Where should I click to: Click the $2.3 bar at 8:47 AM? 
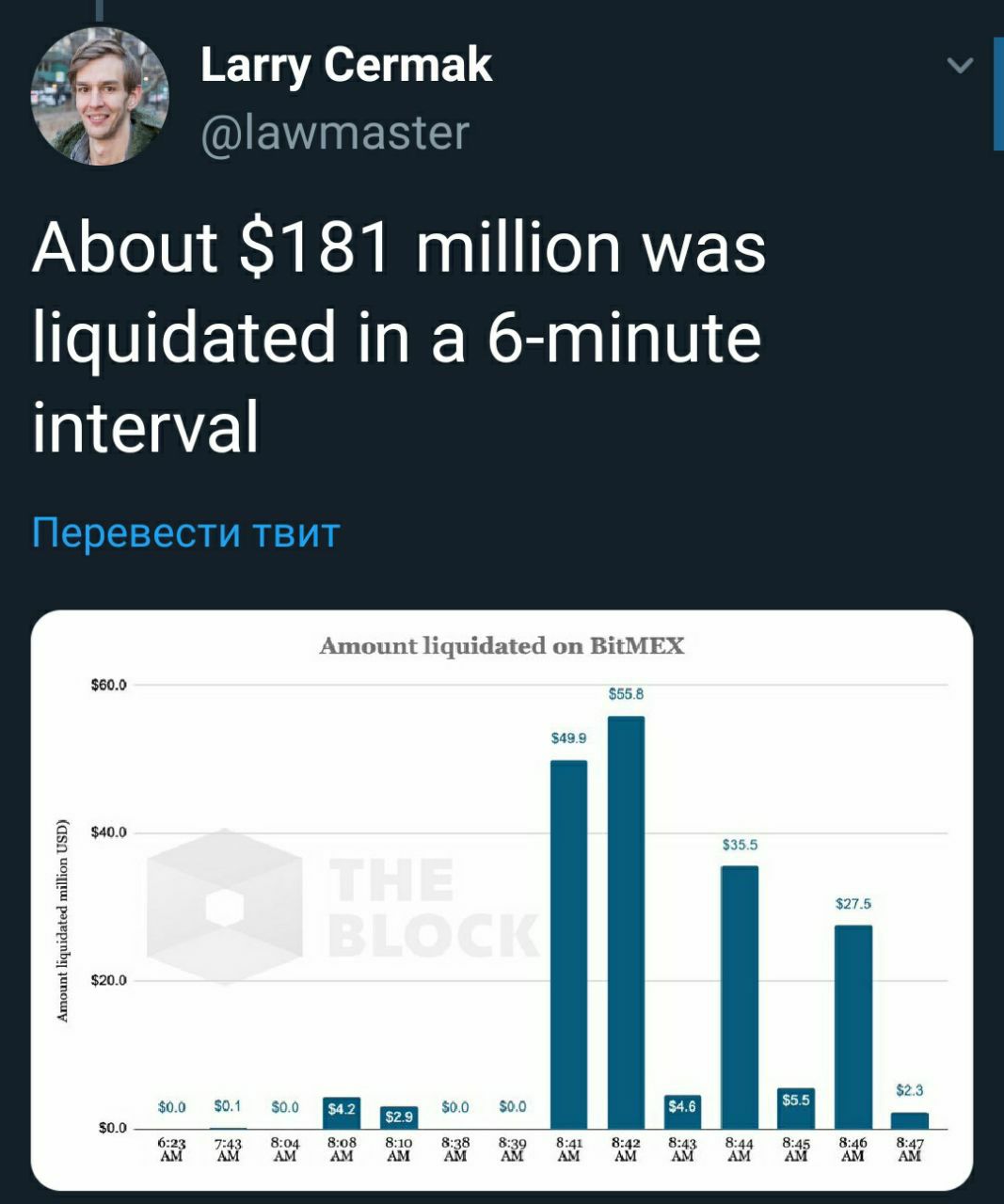pos(910,1119)
